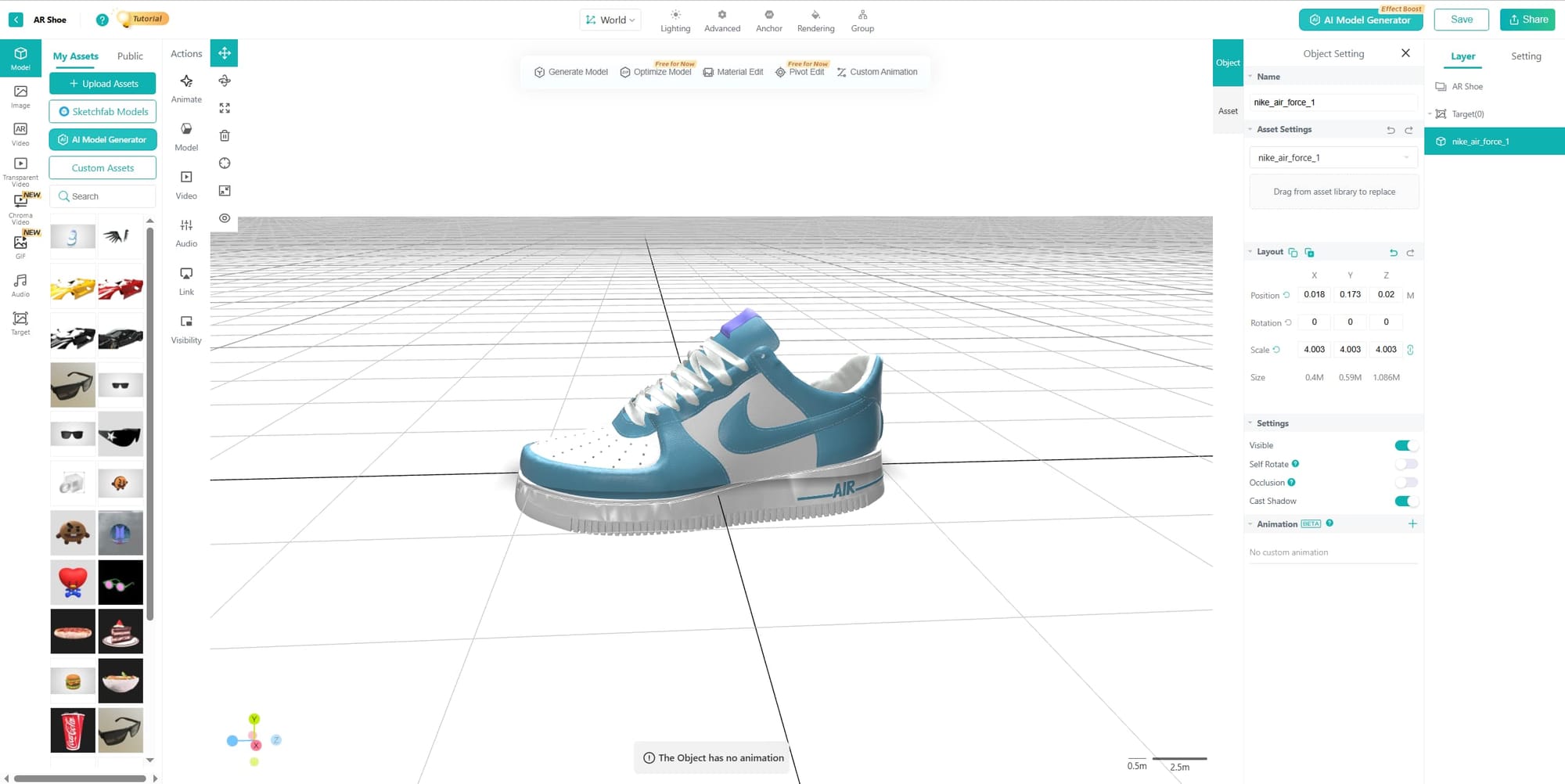The width and height of the screenshot is (1565, 784).
Task: Switch to the Layer tab
Action: click(x=1462, y=56)
